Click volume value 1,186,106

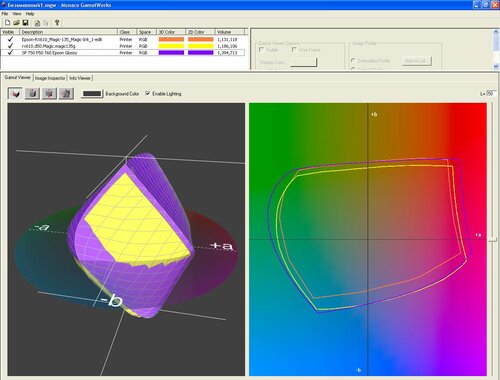pyautogui.click(x=227, y=46)
